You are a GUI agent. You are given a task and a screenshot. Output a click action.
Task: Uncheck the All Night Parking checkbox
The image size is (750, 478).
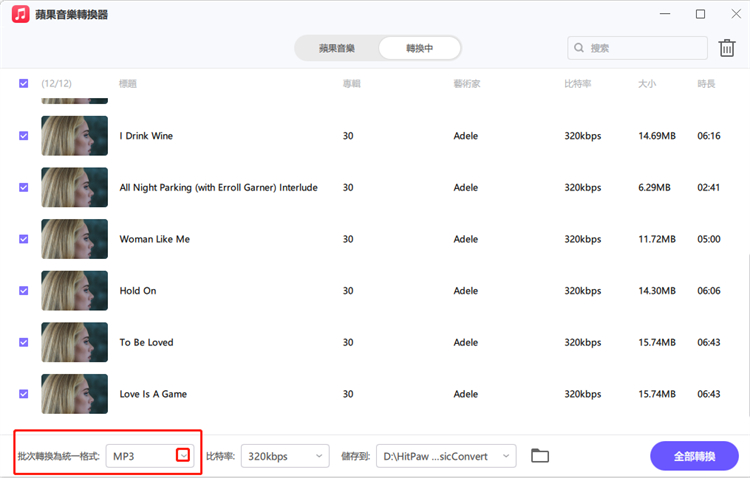click(x=23, y=187)
